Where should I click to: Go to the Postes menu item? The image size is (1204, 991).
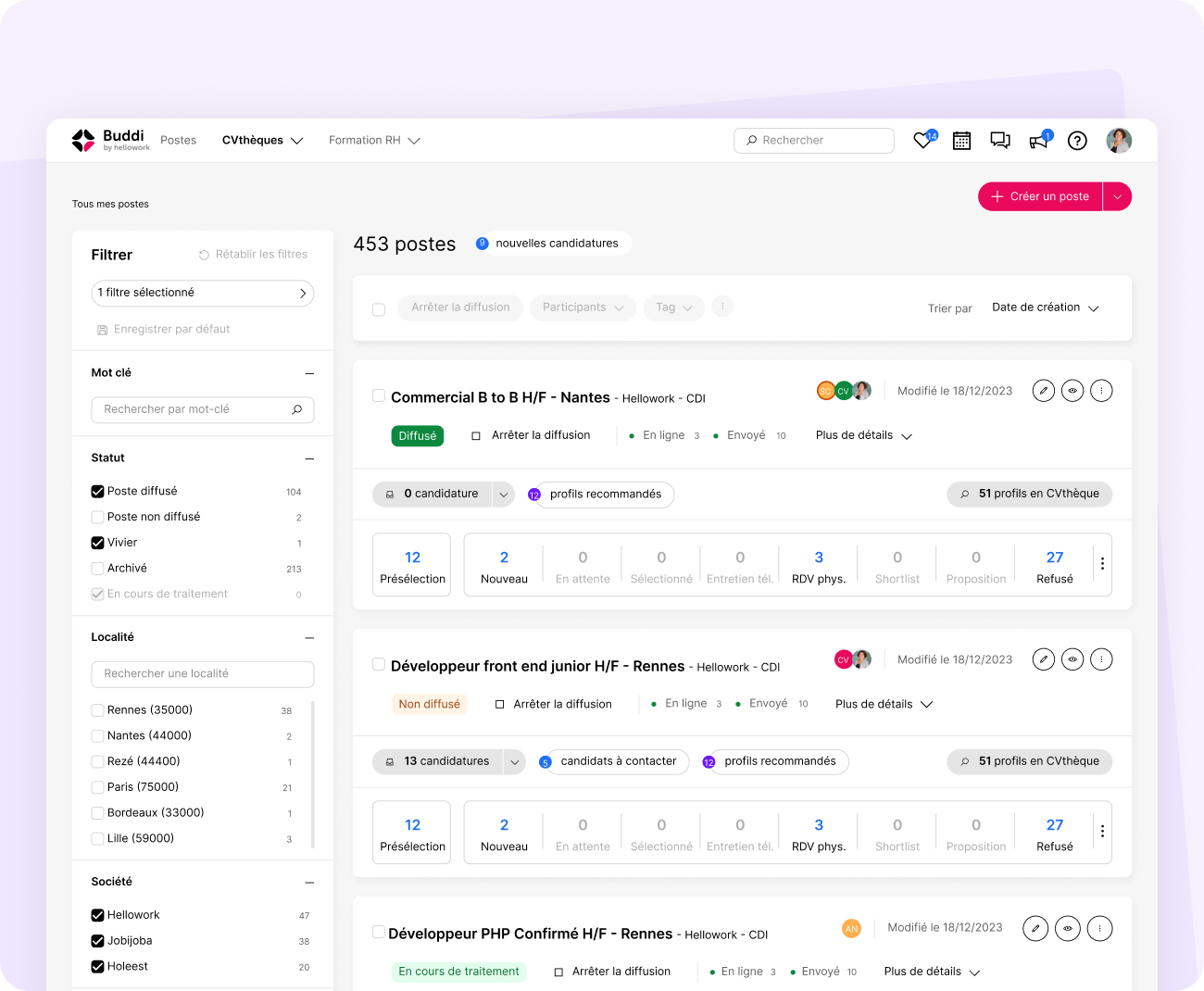click(178, 141)
